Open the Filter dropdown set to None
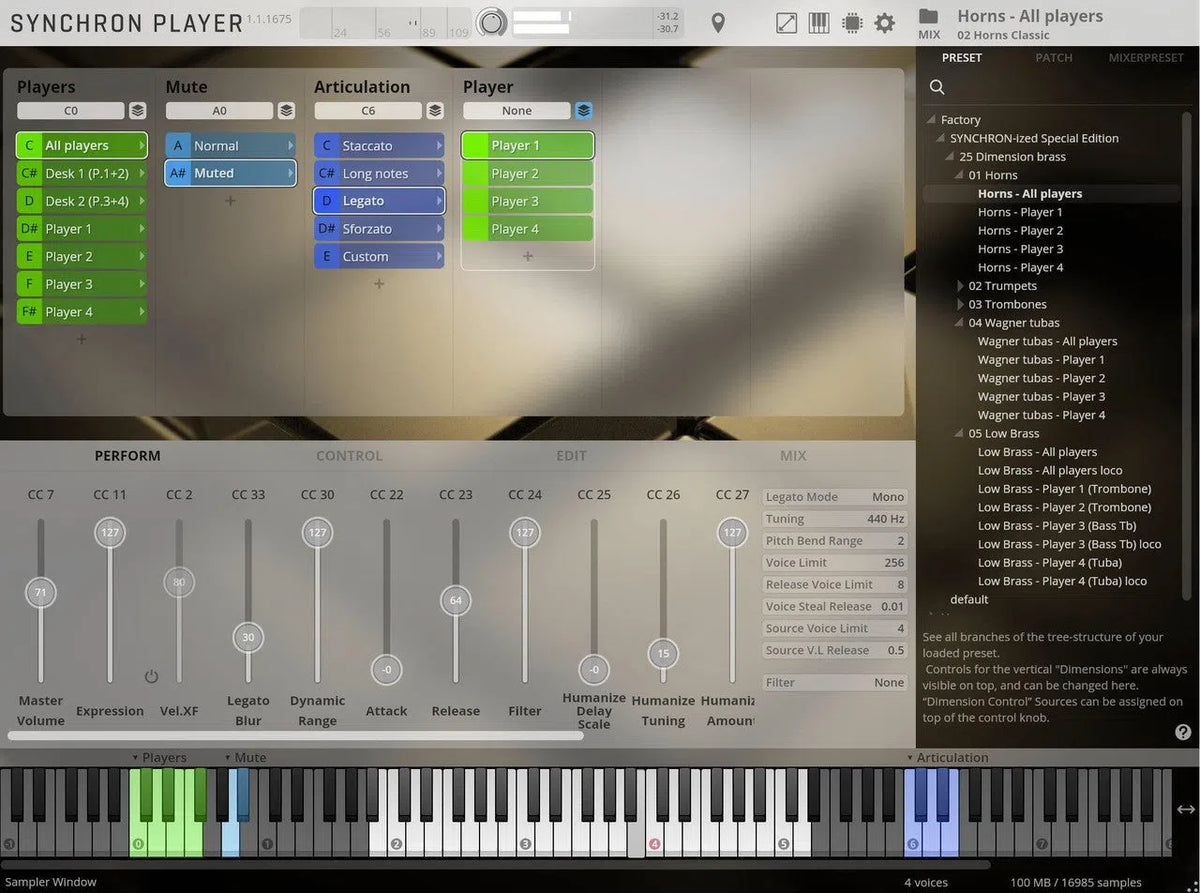 (834, 682)
